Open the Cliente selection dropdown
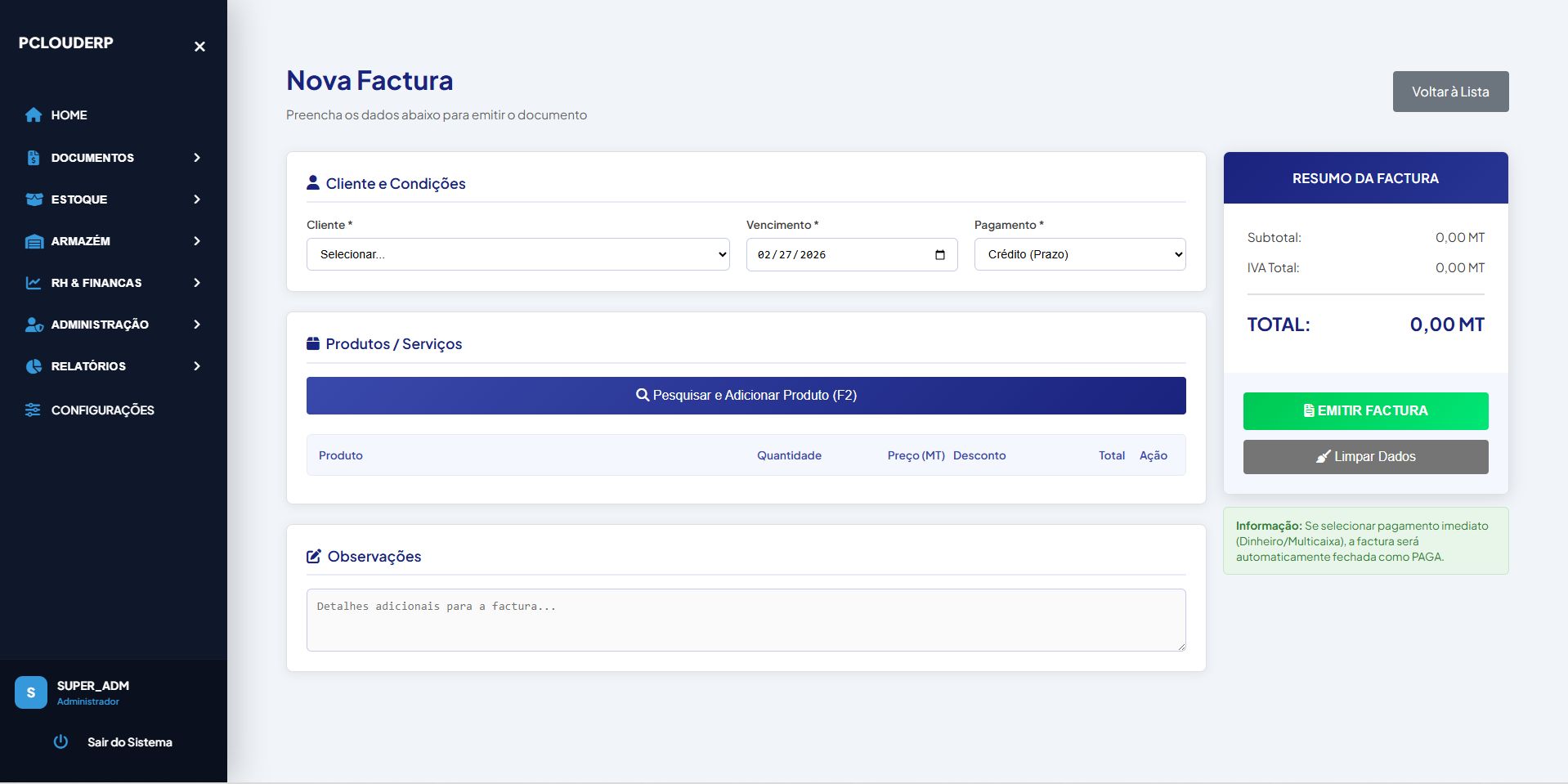This screenshot has height=784, width=1568. 517,254
